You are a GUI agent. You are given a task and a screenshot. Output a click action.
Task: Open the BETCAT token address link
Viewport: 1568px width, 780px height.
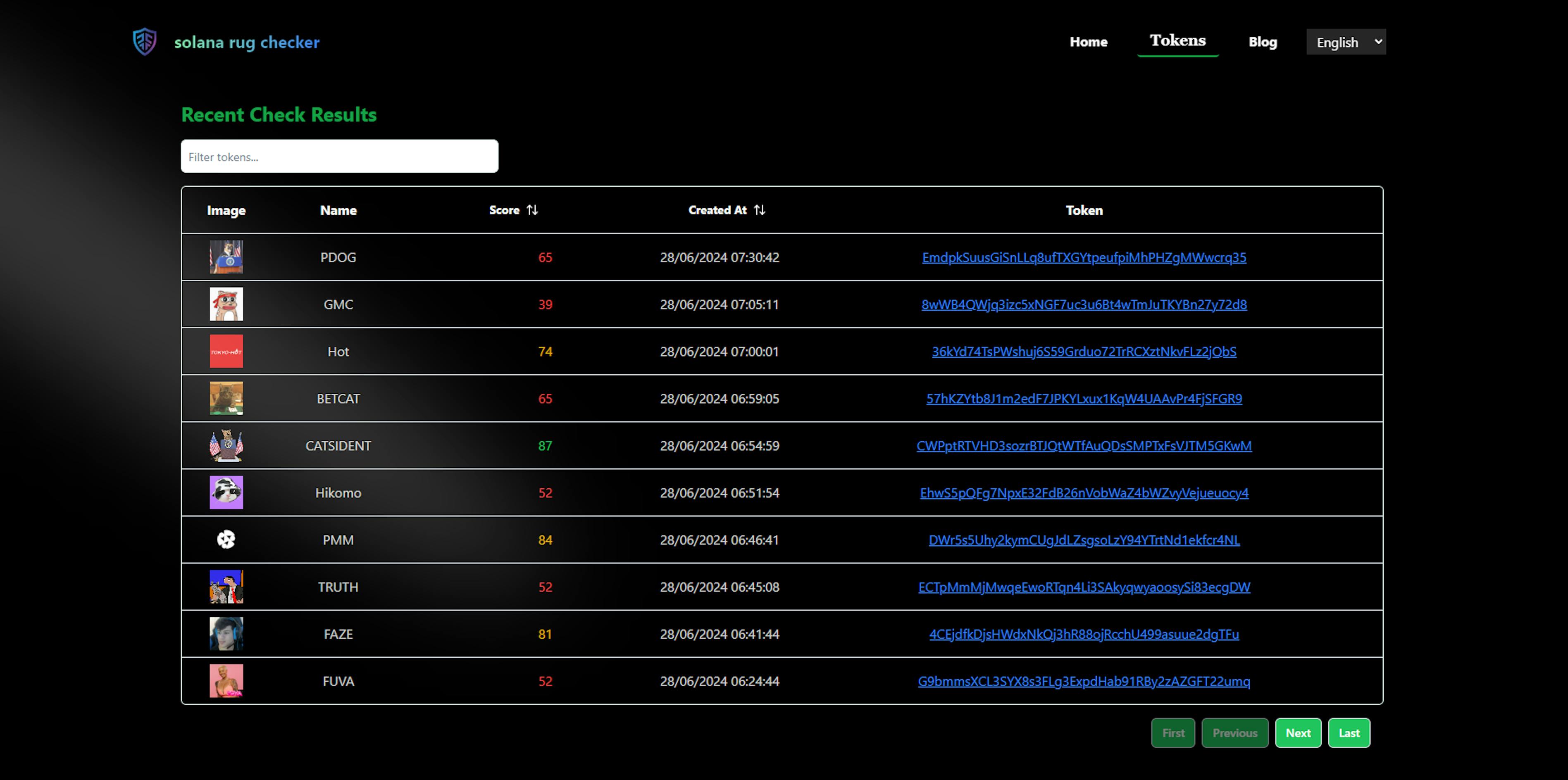coord(1084,399)
